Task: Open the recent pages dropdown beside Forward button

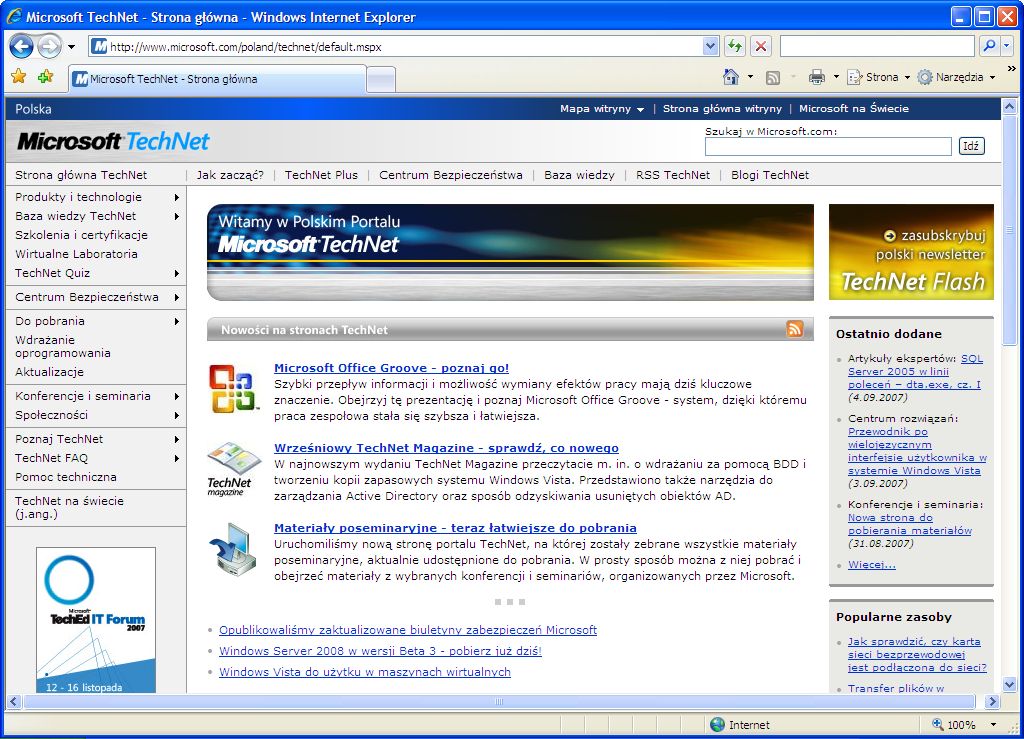Action: [71, 47]
